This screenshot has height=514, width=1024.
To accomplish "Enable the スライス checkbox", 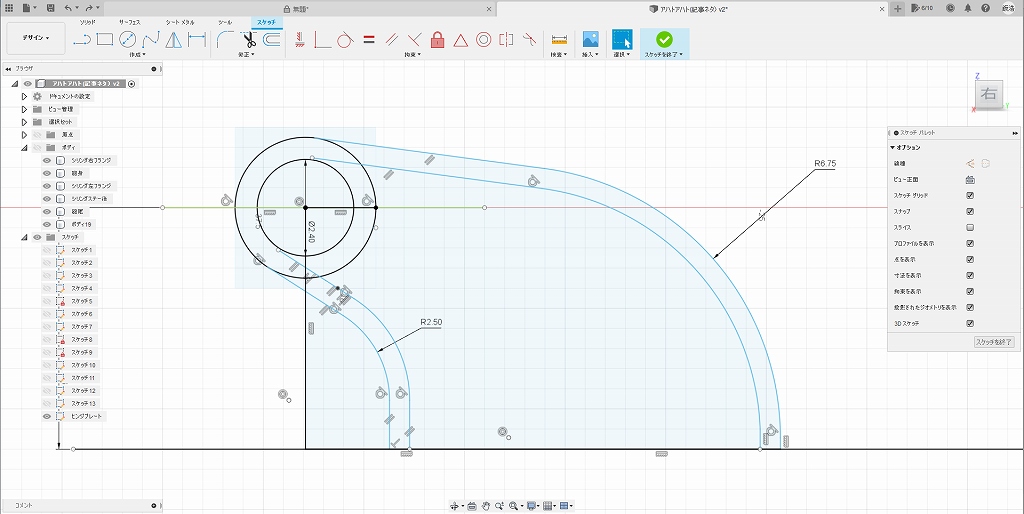I will point(970,227).
